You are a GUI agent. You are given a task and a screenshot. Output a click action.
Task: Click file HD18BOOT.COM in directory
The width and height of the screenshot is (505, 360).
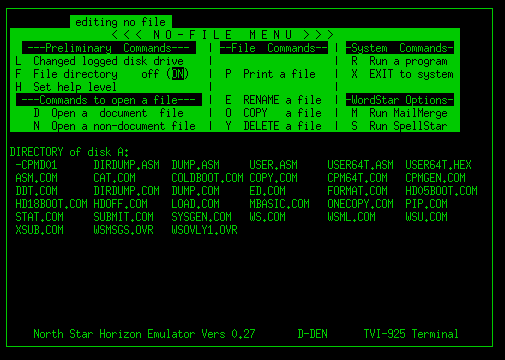(51, 204)
